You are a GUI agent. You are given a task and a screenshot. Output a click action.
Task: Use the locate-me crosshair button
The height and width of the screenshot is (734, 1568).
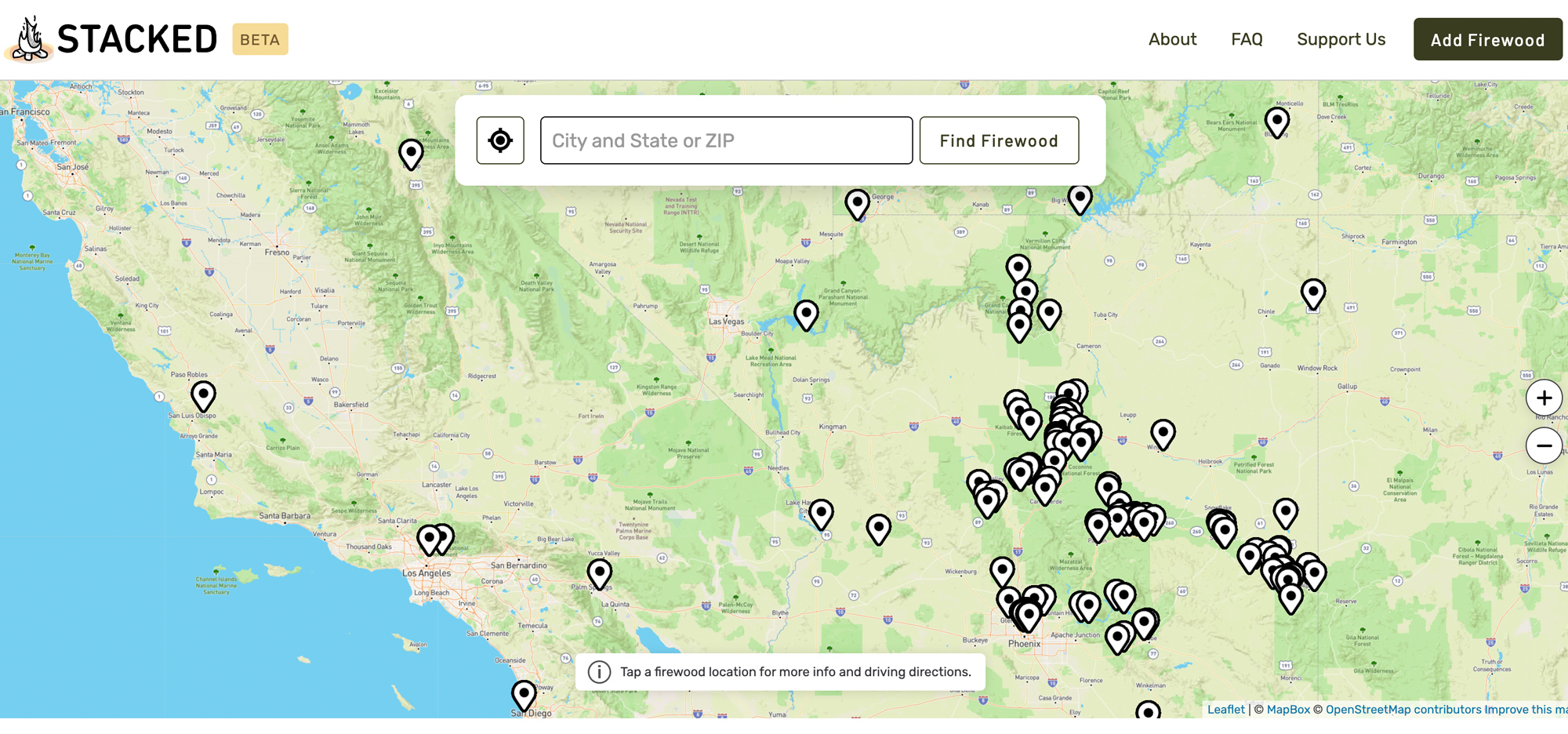point(500,140)
